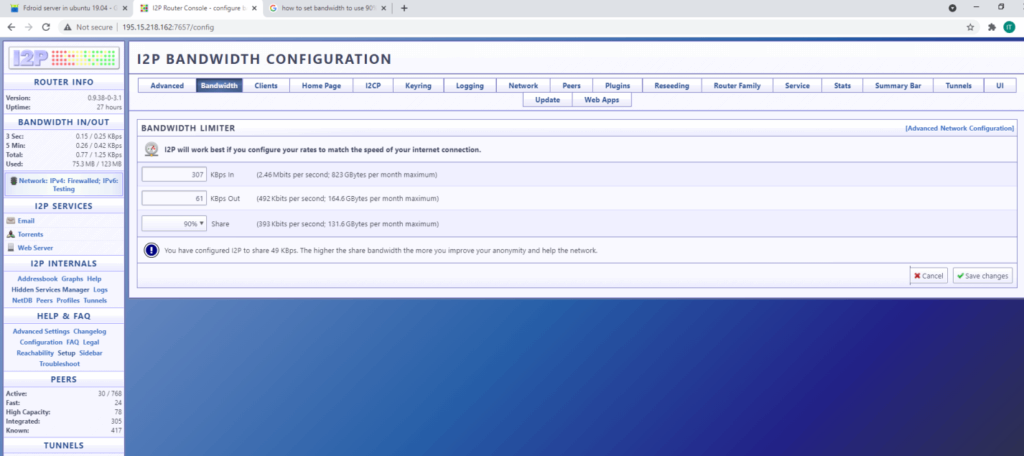The width and height of the screenshot is (1024, 456).
Task: Close the Fdroid server tab
Action: pos(125,8)
